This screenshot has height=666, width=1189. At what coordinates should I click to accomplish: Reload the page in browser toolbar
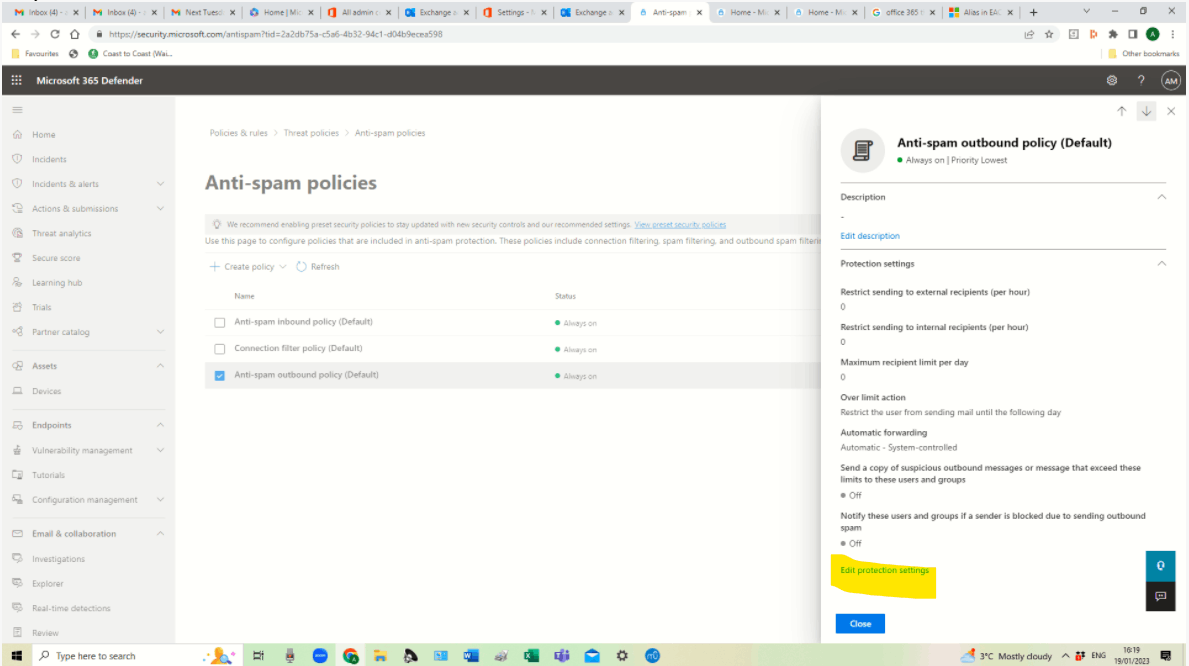[x=55, y=34]
